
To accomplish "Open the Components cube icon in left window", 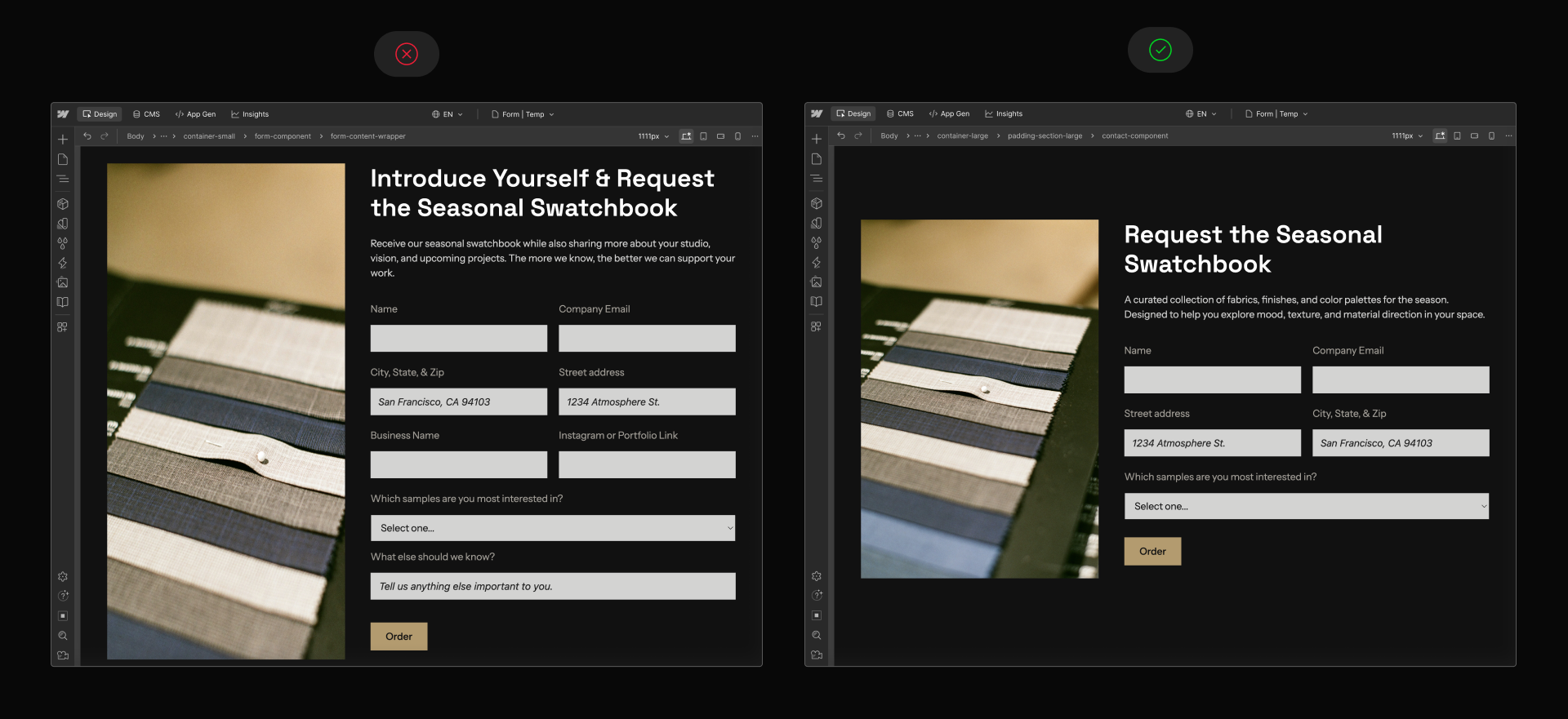I will click(x=63, y=204).
